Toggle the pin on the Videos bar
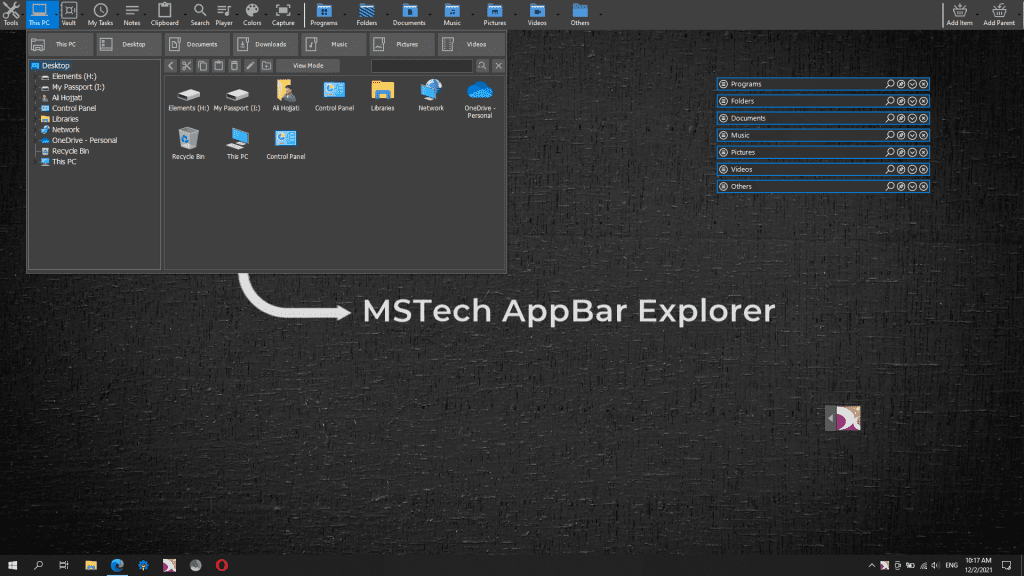The width and height of the screenshot is (1024, 576). point(902,169)
